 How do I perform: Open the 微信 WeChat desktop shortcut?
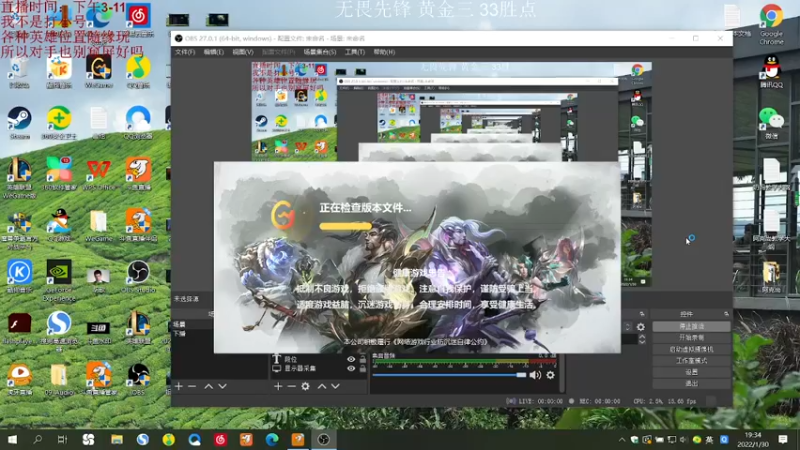[771, 123]
